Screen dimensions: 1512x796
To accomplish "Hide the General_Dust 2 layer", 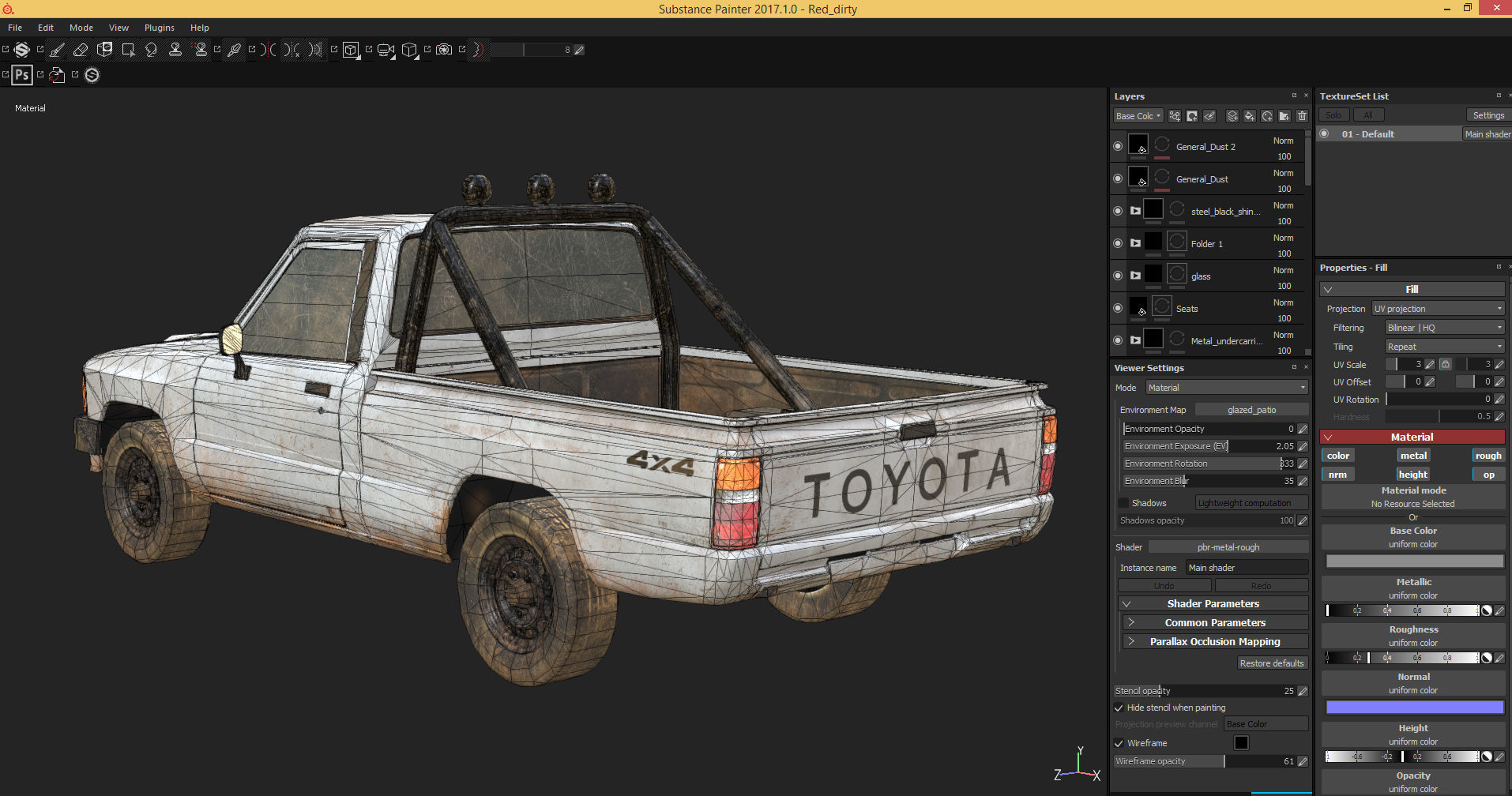I will coord(1118,146).
